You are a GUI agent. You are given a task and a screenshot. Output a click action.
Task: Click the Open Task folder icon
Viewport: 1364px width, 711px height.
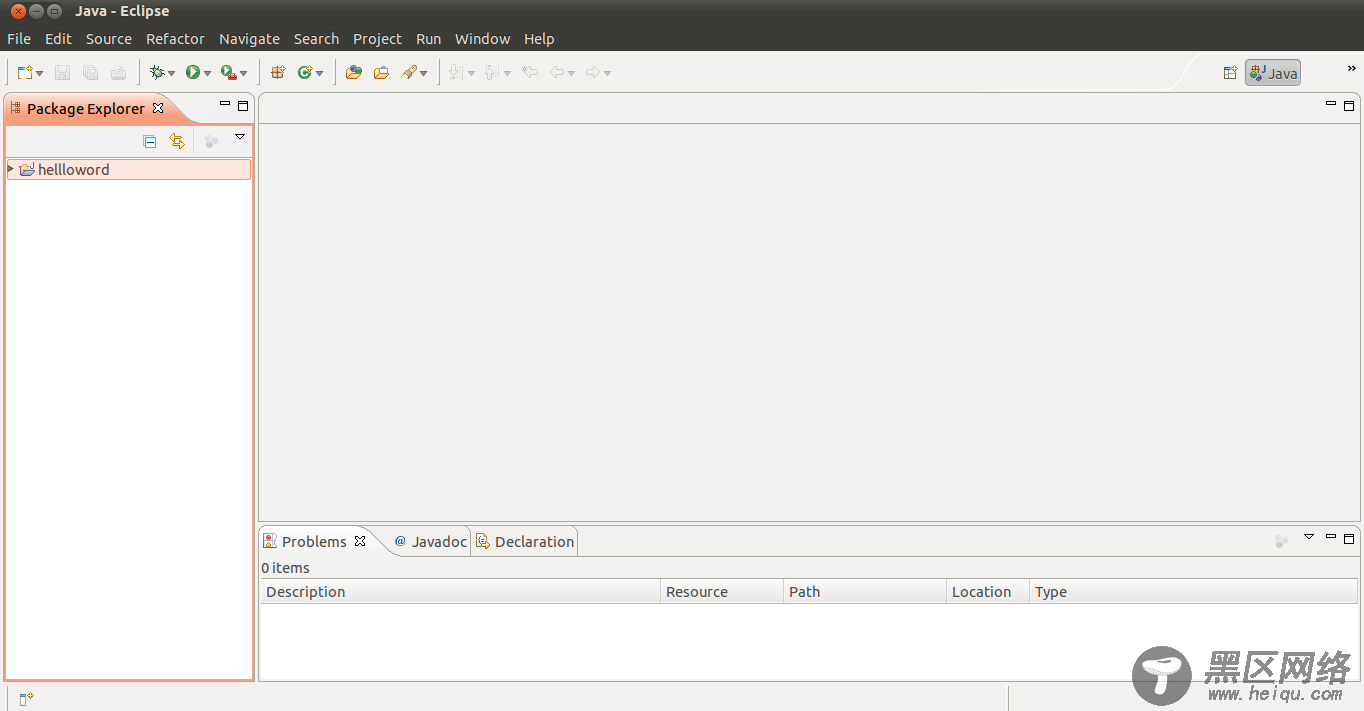[381, 72]
